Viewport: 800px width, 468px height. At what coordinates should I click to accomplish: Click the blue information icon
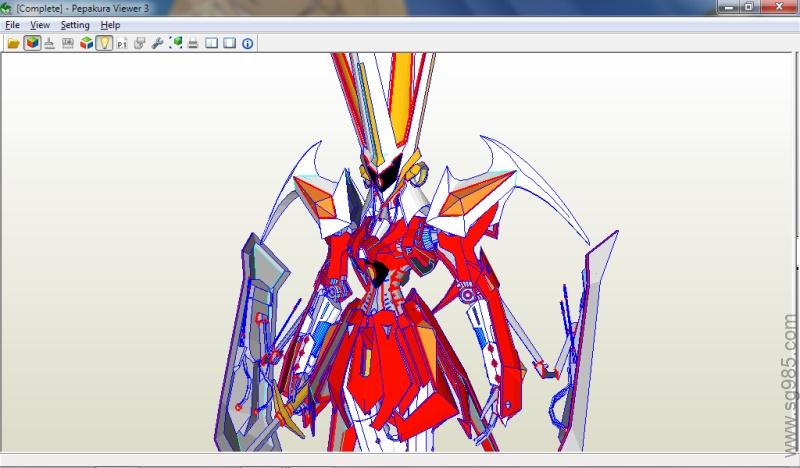point(247,43)
